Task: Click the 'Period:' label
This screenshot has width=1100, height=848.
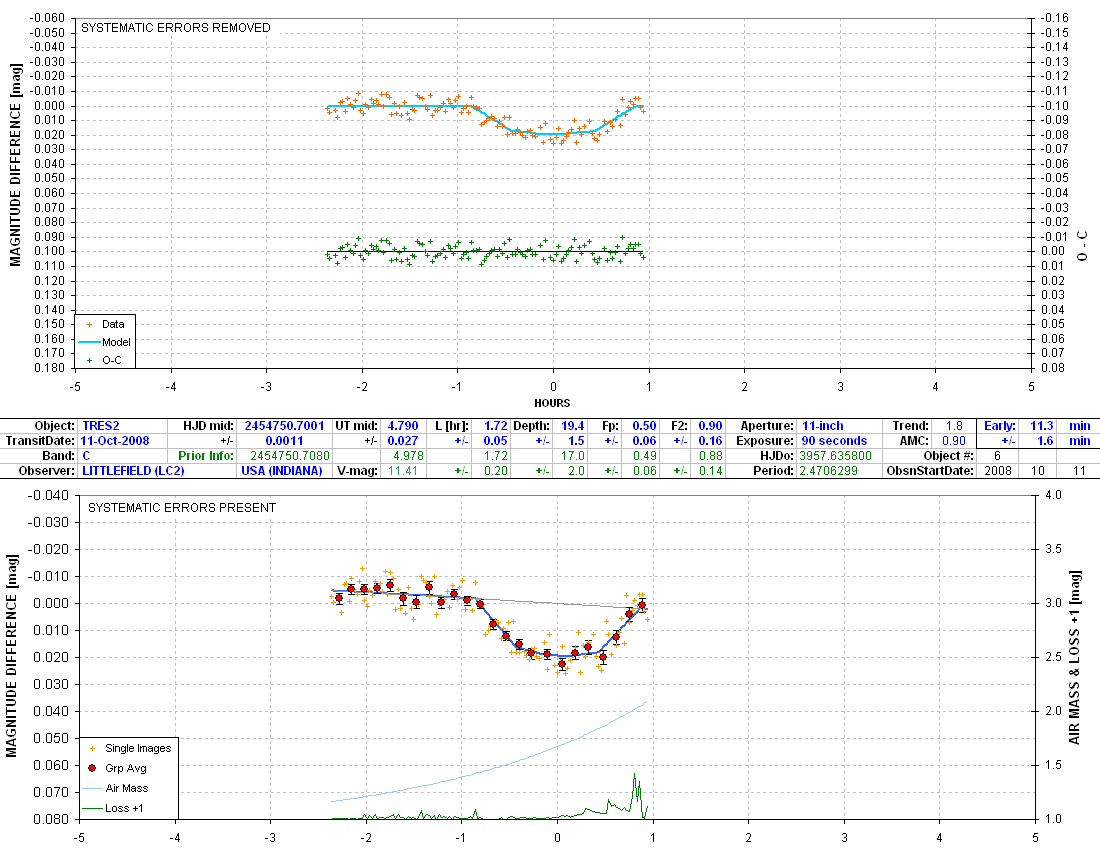Action: click(774, 471)
